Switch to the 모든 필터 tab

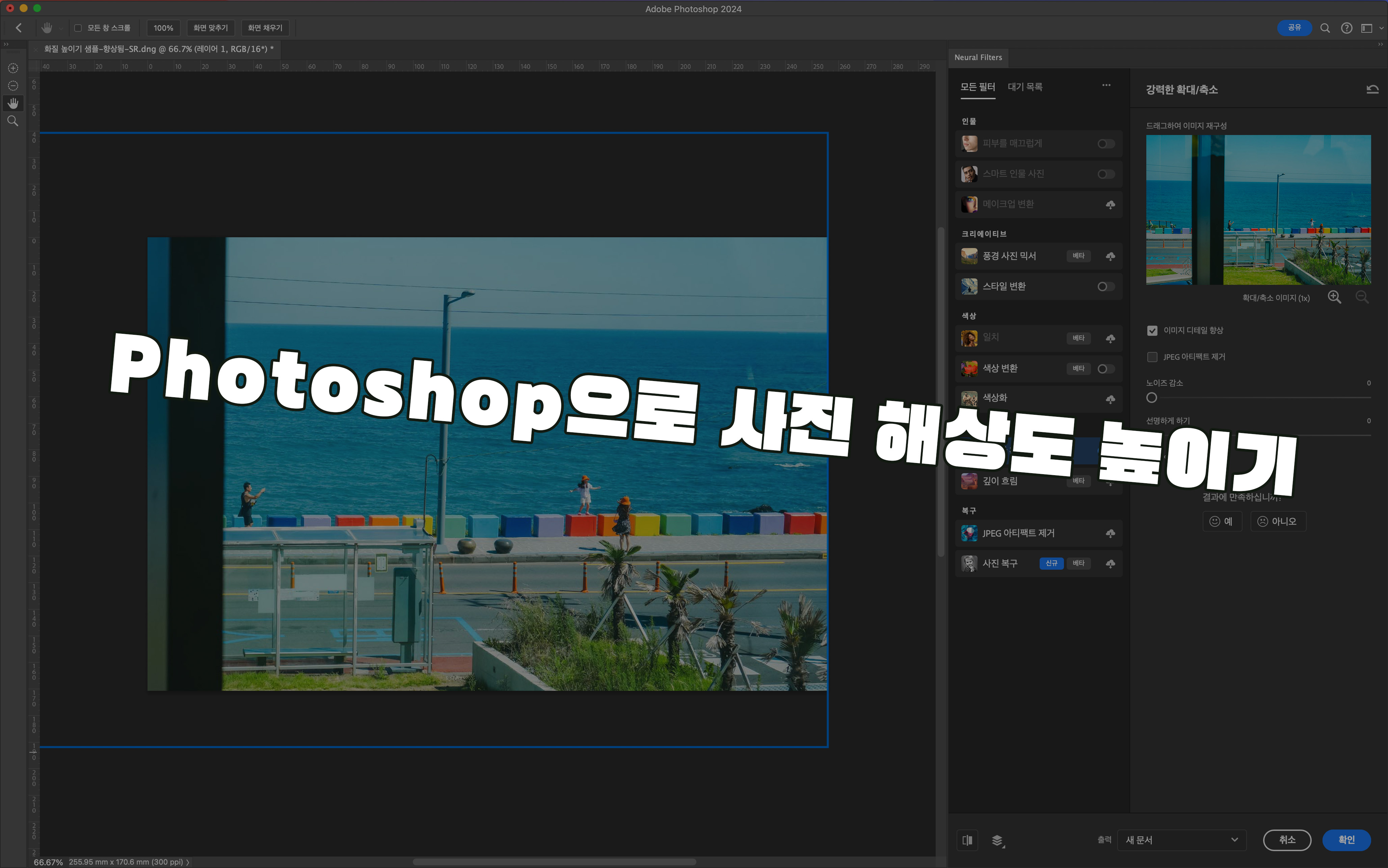(x=978, y=87)
